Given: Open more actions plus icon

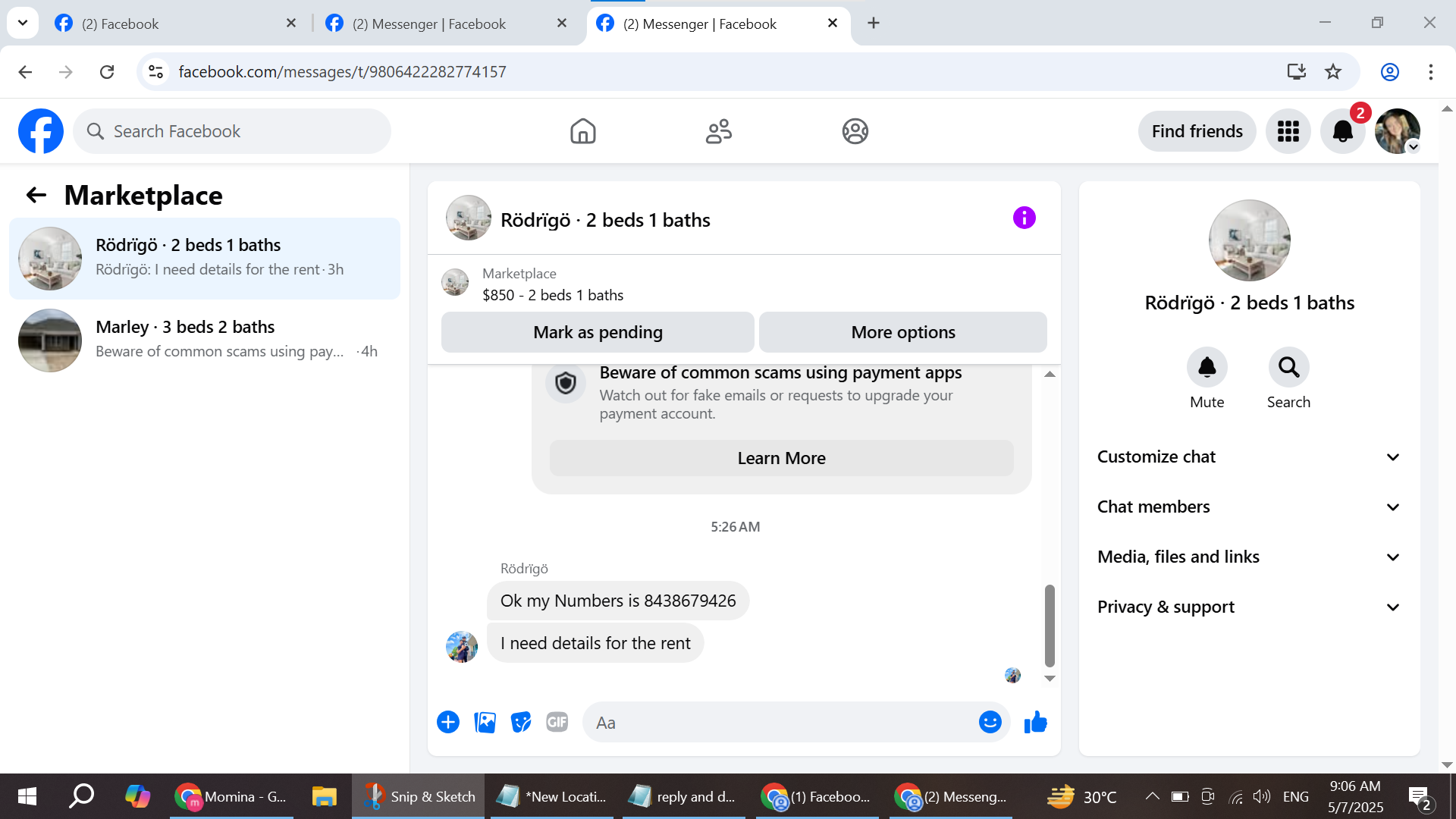Looking at the screenshot, I should (448, 723).
